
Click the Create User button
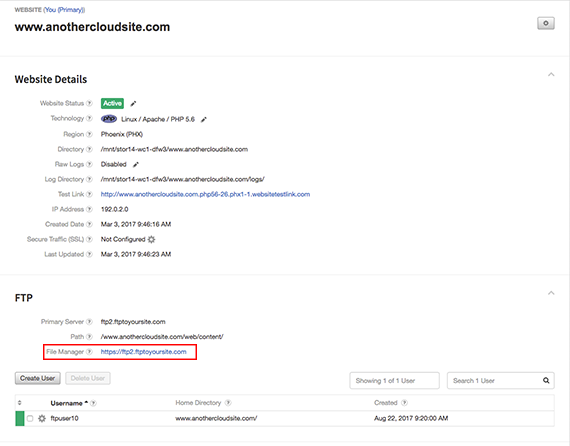click(x=37, y=378)
